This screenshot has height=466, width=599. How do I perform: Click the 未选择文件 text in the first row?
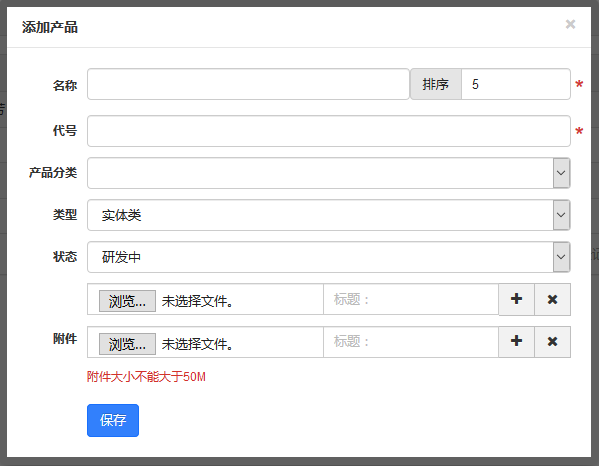(x=198, y=301)
